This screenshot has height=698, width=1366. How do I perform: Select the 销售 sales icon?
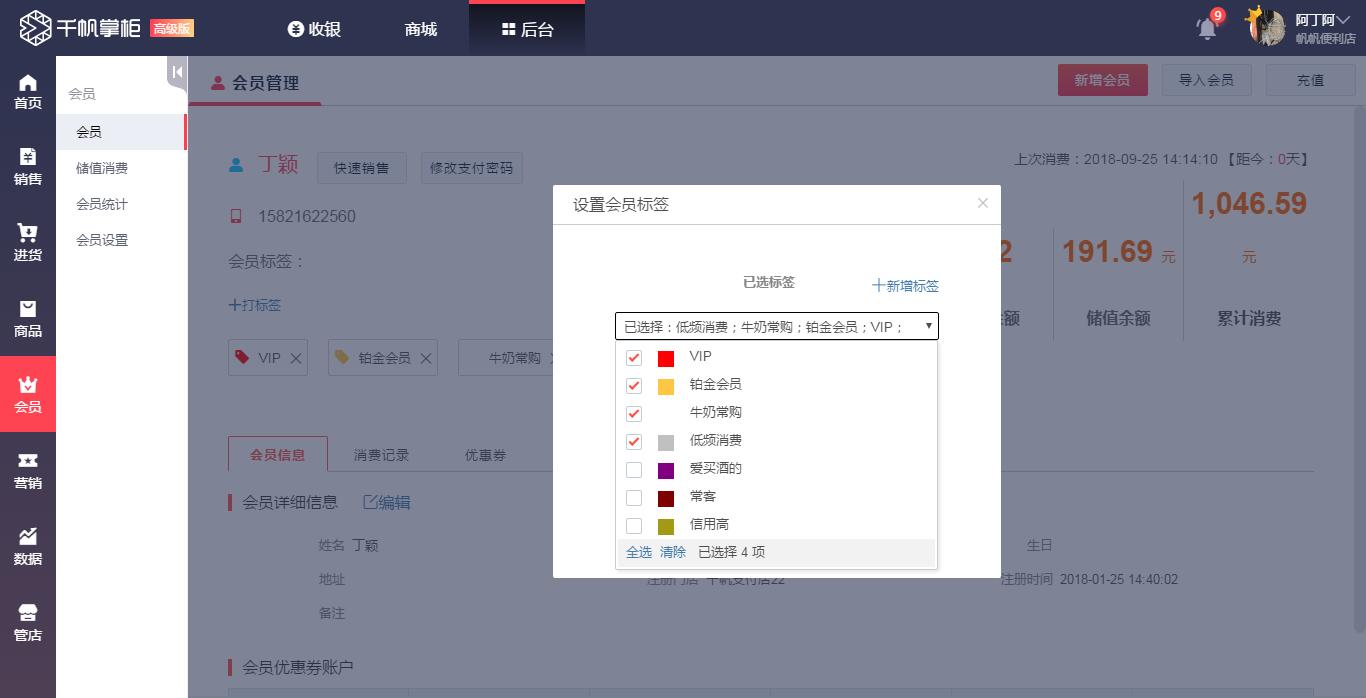[x=28, y=164]
